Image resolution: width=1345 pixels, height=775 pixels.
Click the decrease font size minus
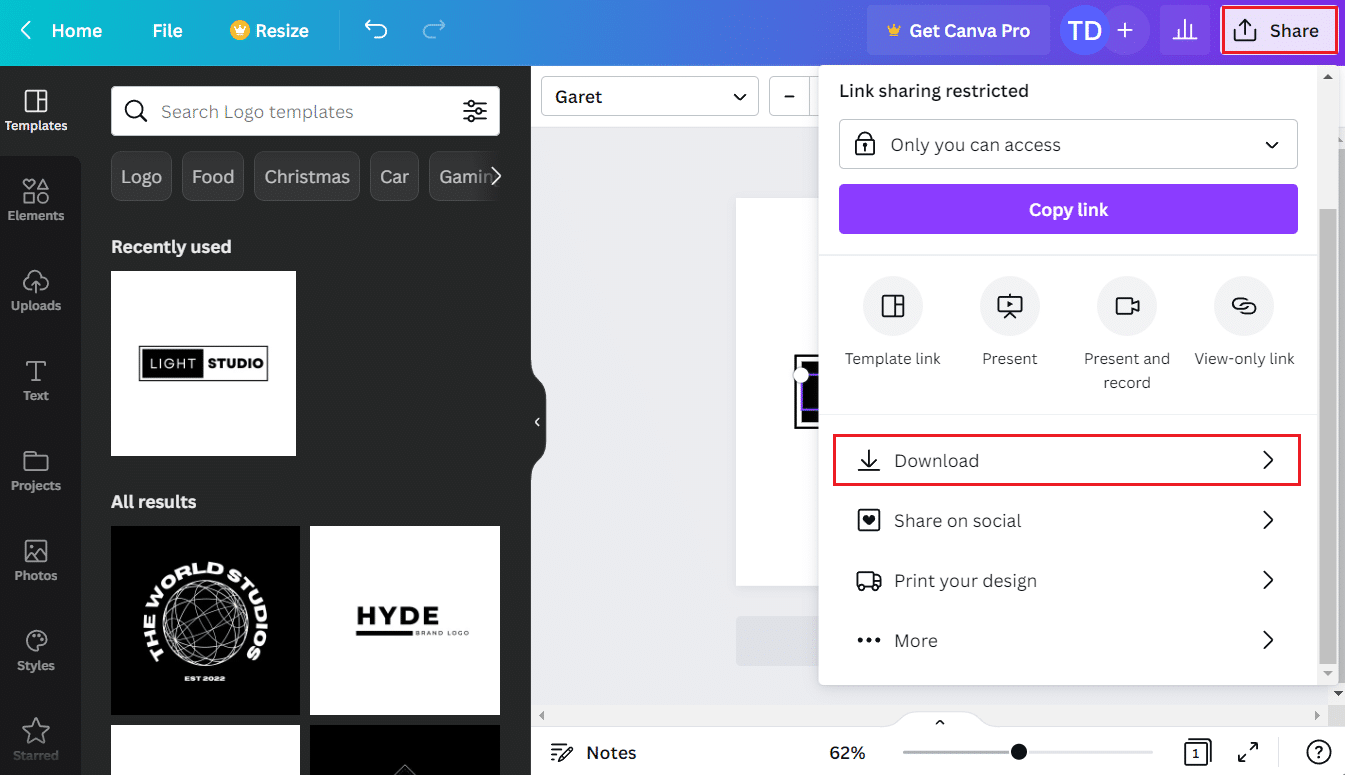[x=790, y=97]
